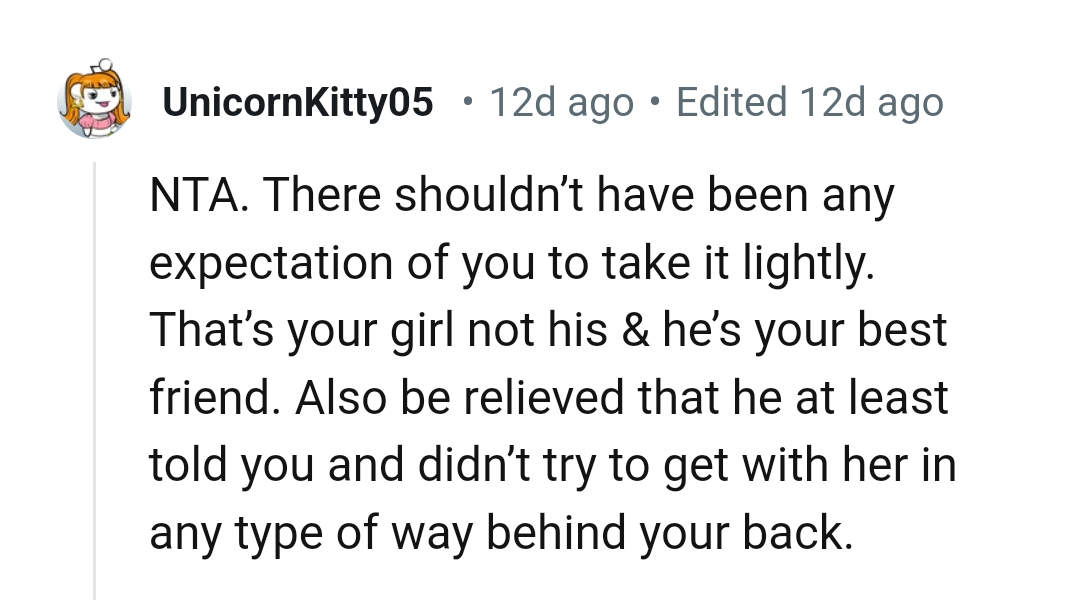Click the "12d ago" comment timestamp
This screenshot has height=600, width=1080.
coord(561,102)
